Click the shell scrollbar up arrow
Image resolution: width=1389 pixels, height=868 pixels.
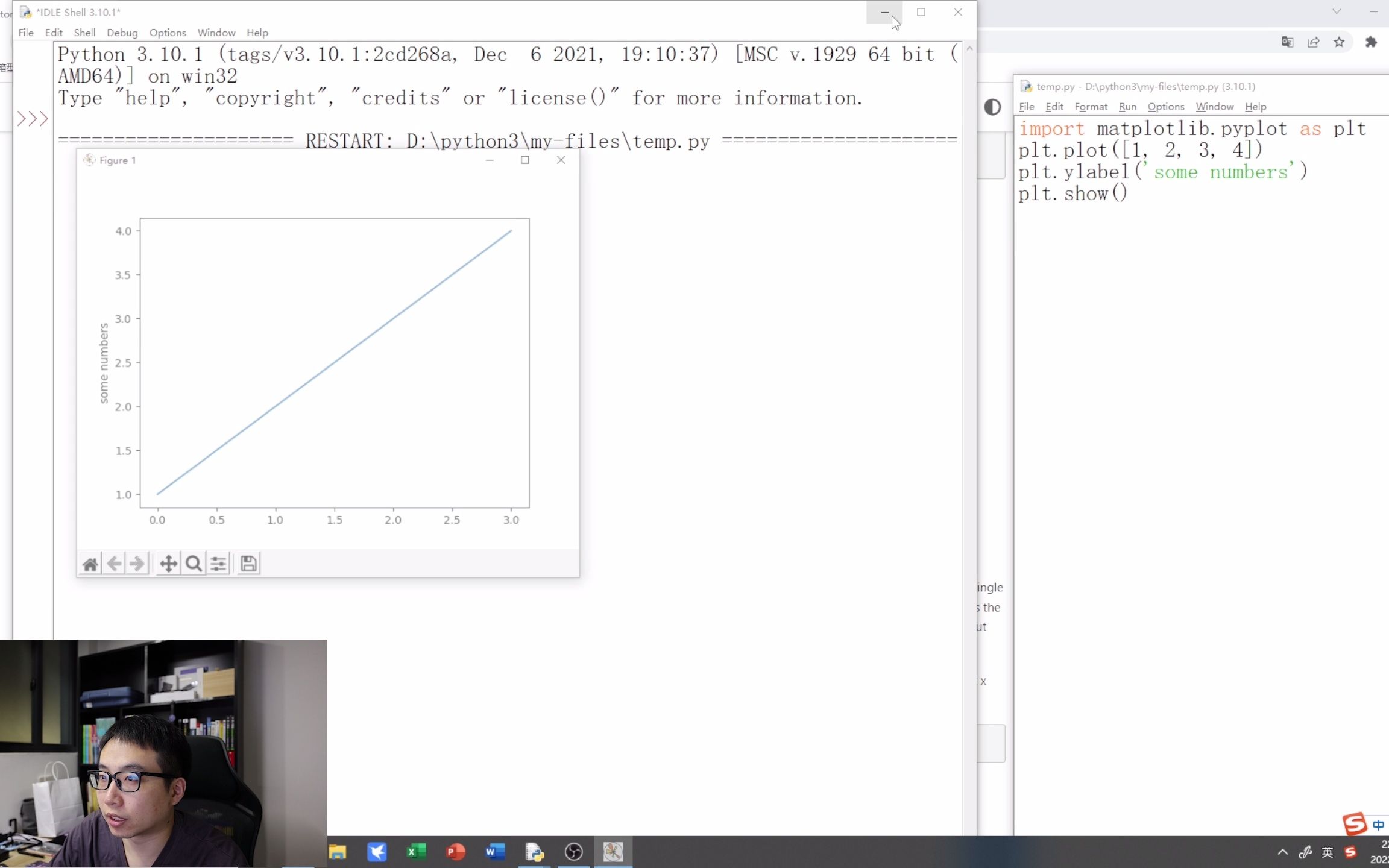969,48
